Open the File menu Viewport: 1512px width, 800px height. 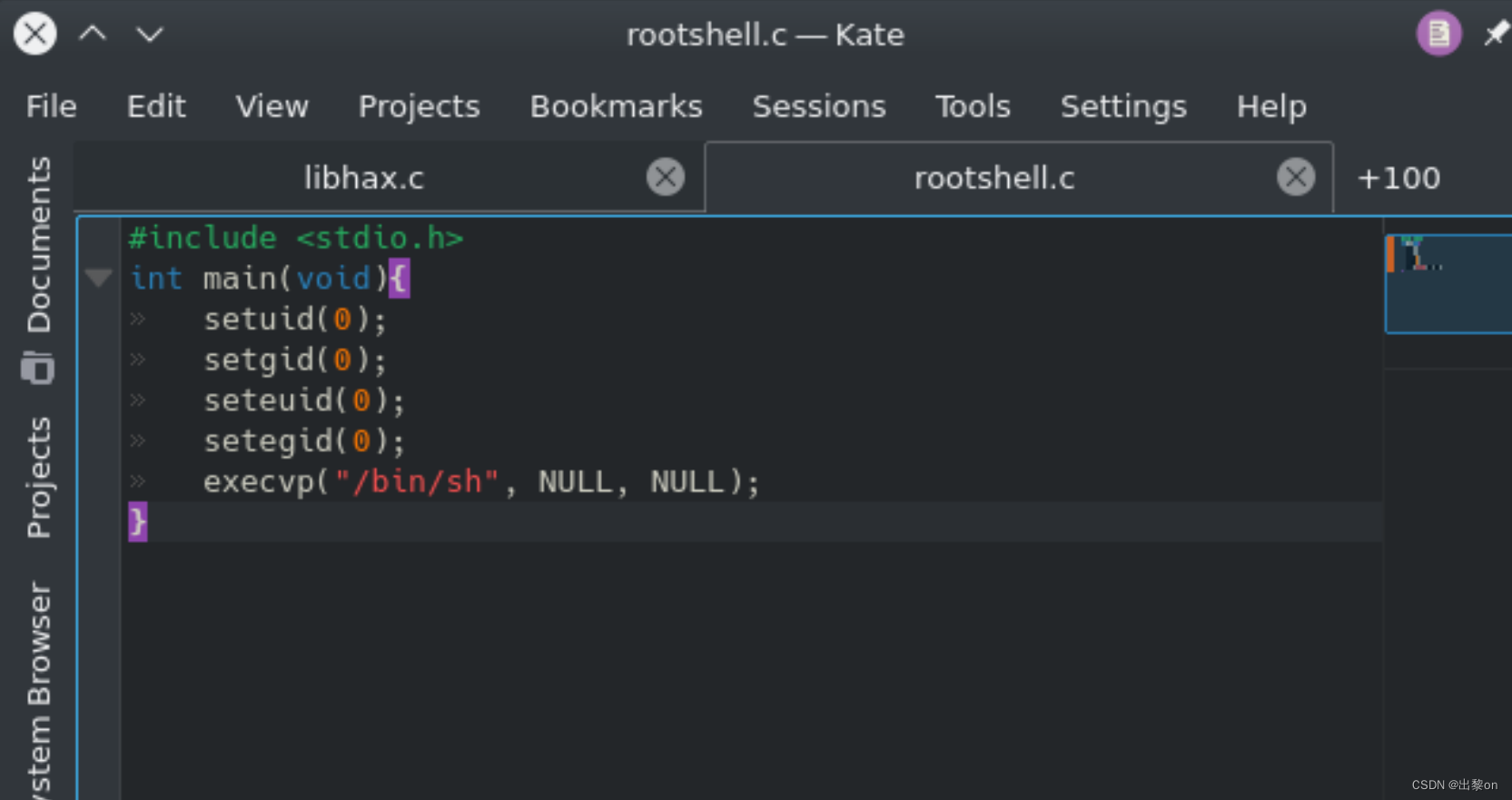pos(51,106)
